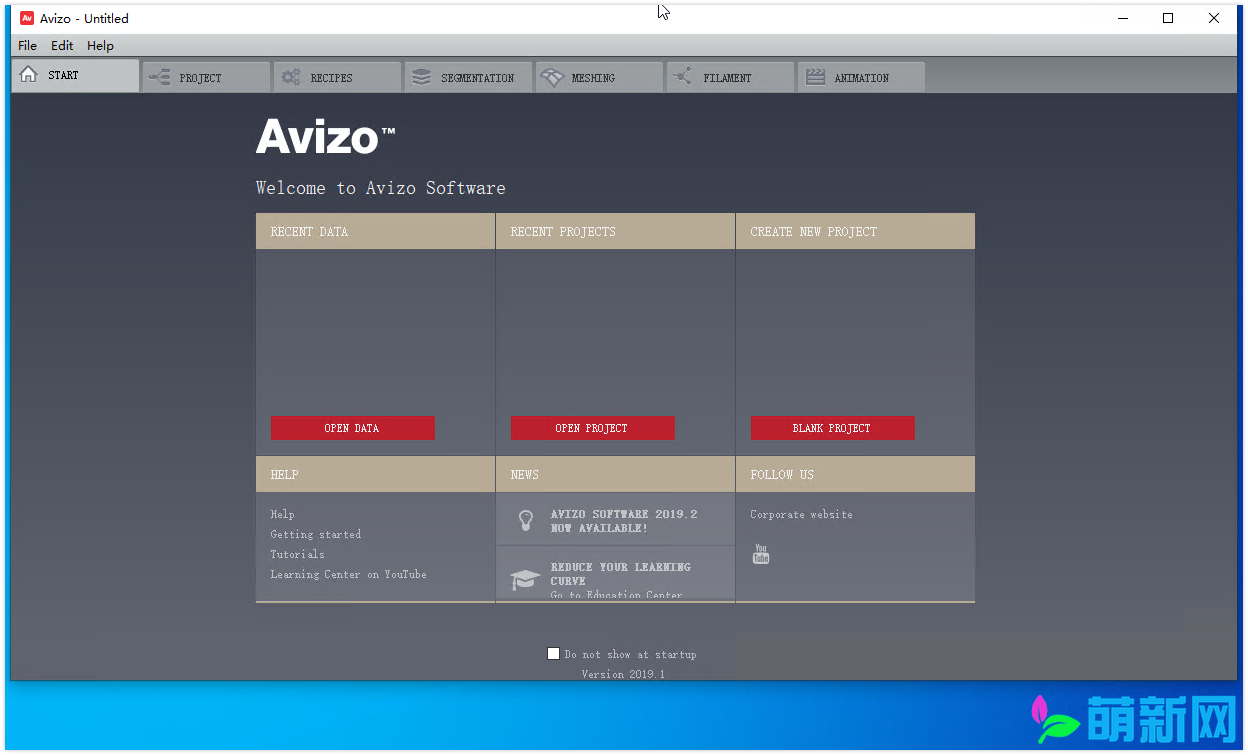Click the stacked layers icon for SEGMENTATION

point(422,77)
